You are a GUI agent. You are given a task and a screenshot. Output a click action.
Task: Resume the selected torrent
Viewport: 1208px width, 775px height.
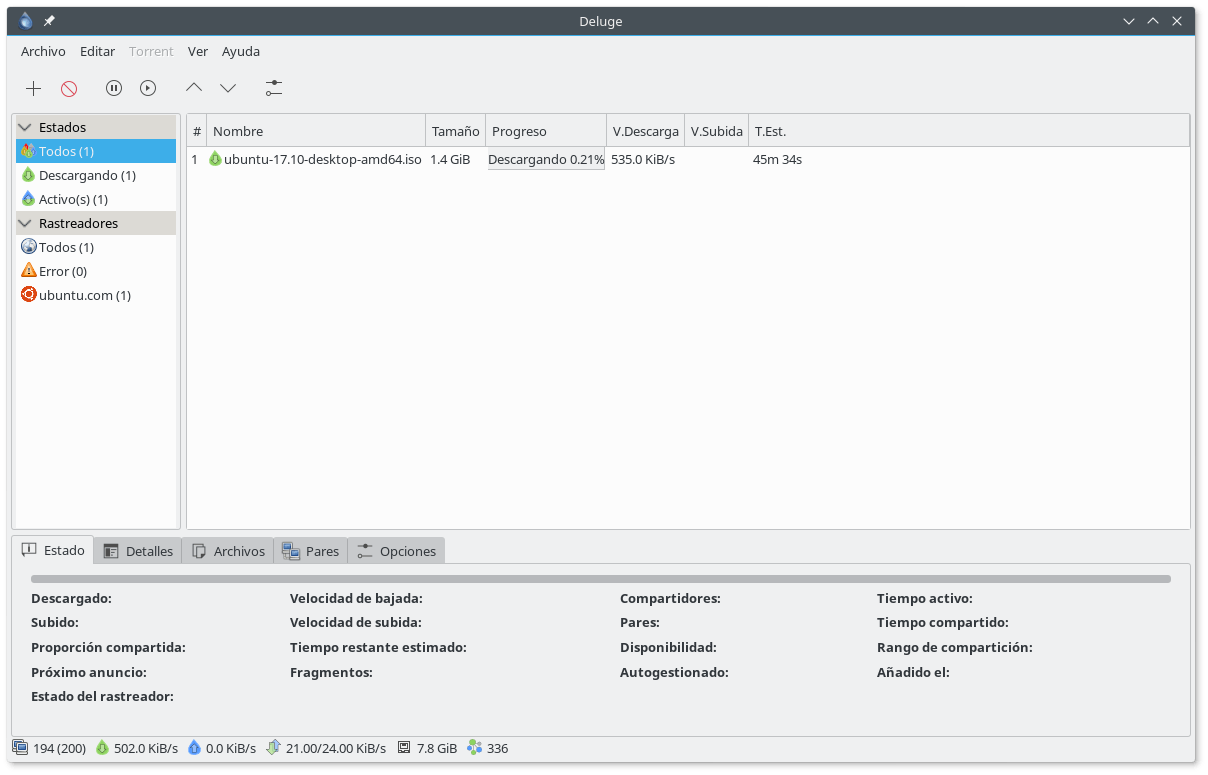click(x=148, y=88)
